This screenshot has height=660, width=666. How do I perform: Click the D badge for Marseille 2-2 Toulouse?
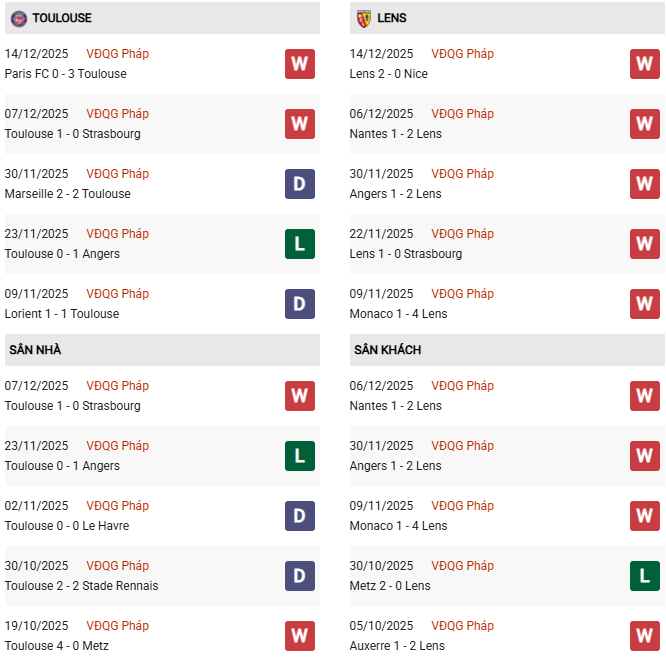(x=299, y=184)
